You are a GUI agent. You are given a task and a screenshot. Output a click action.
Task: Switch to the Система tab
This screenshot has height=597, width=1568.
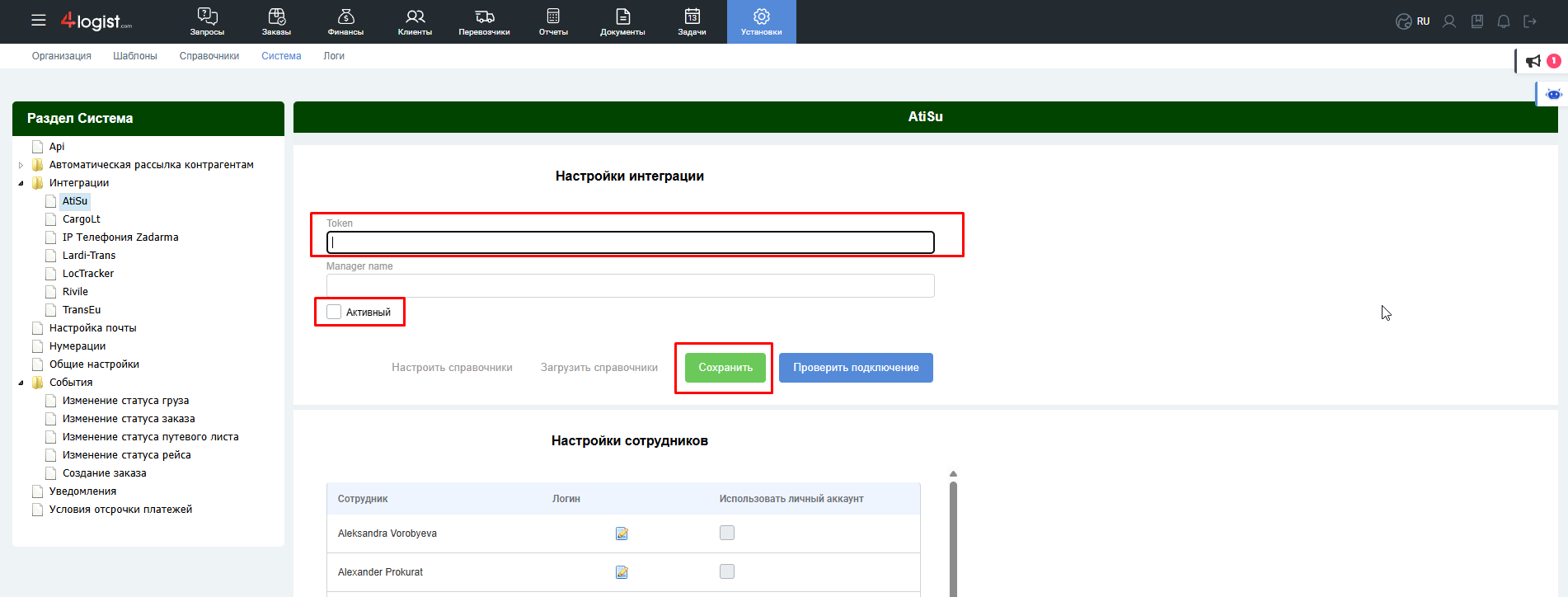[281, 56]
